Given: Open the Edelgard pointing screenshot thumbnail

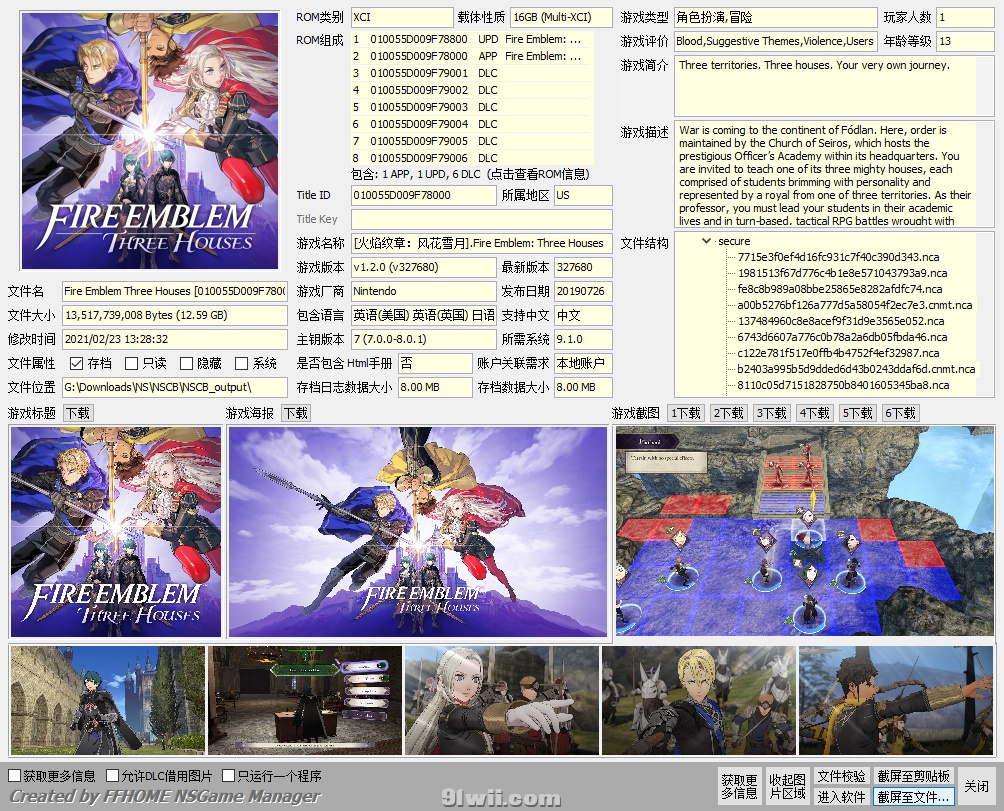Looking at the screenshot, I should 502,700.
